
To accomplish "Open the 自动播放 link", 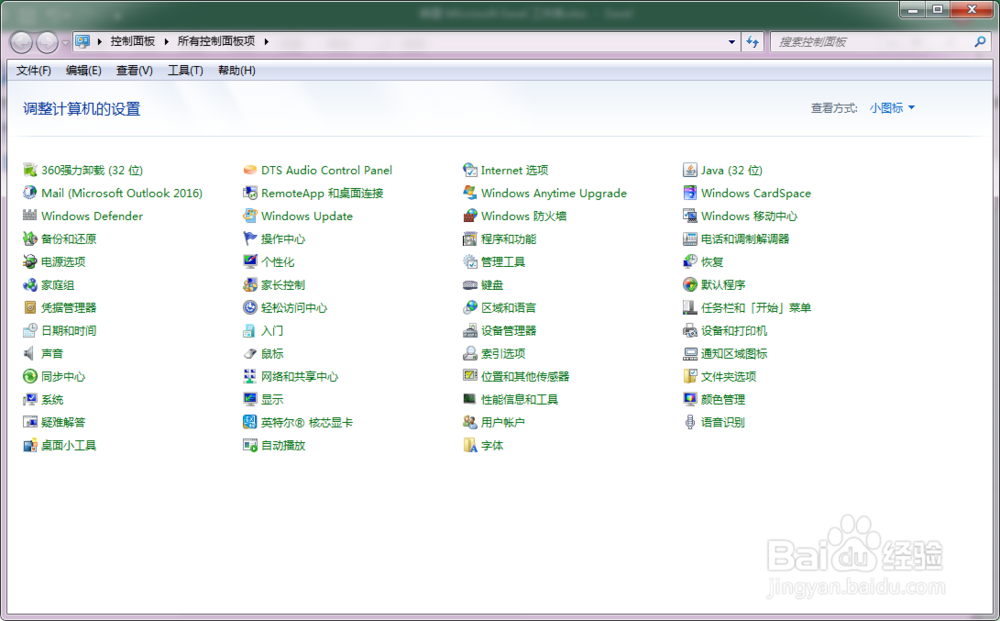I will coord(283,446).
